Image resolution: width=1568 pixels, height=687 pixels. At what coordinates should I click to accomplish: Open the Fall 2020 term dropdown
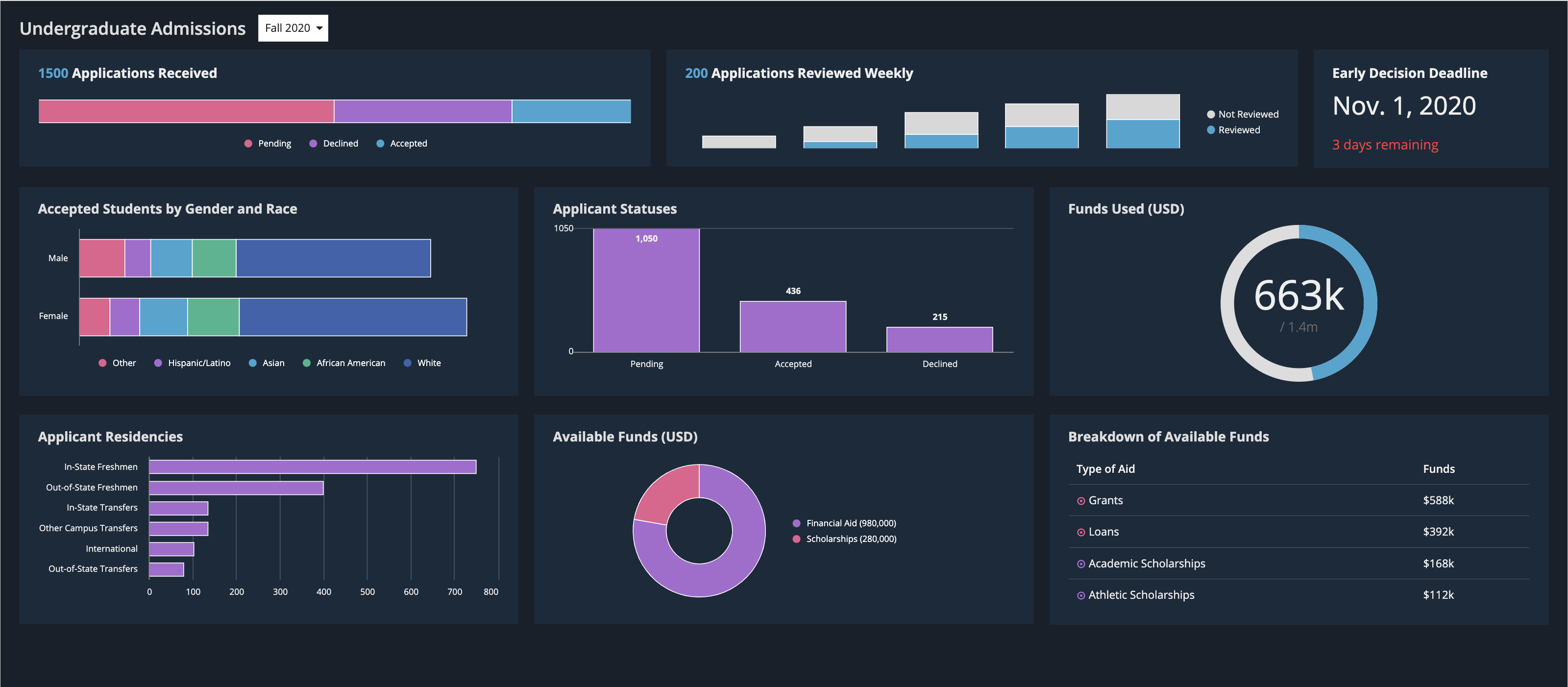pos(293,28)
